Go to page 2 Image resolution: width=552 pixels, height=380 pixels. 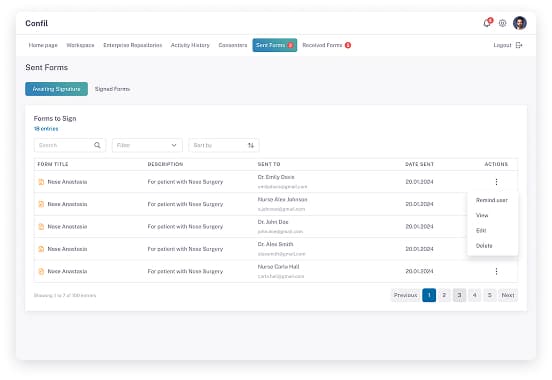[x=444, y=295]
